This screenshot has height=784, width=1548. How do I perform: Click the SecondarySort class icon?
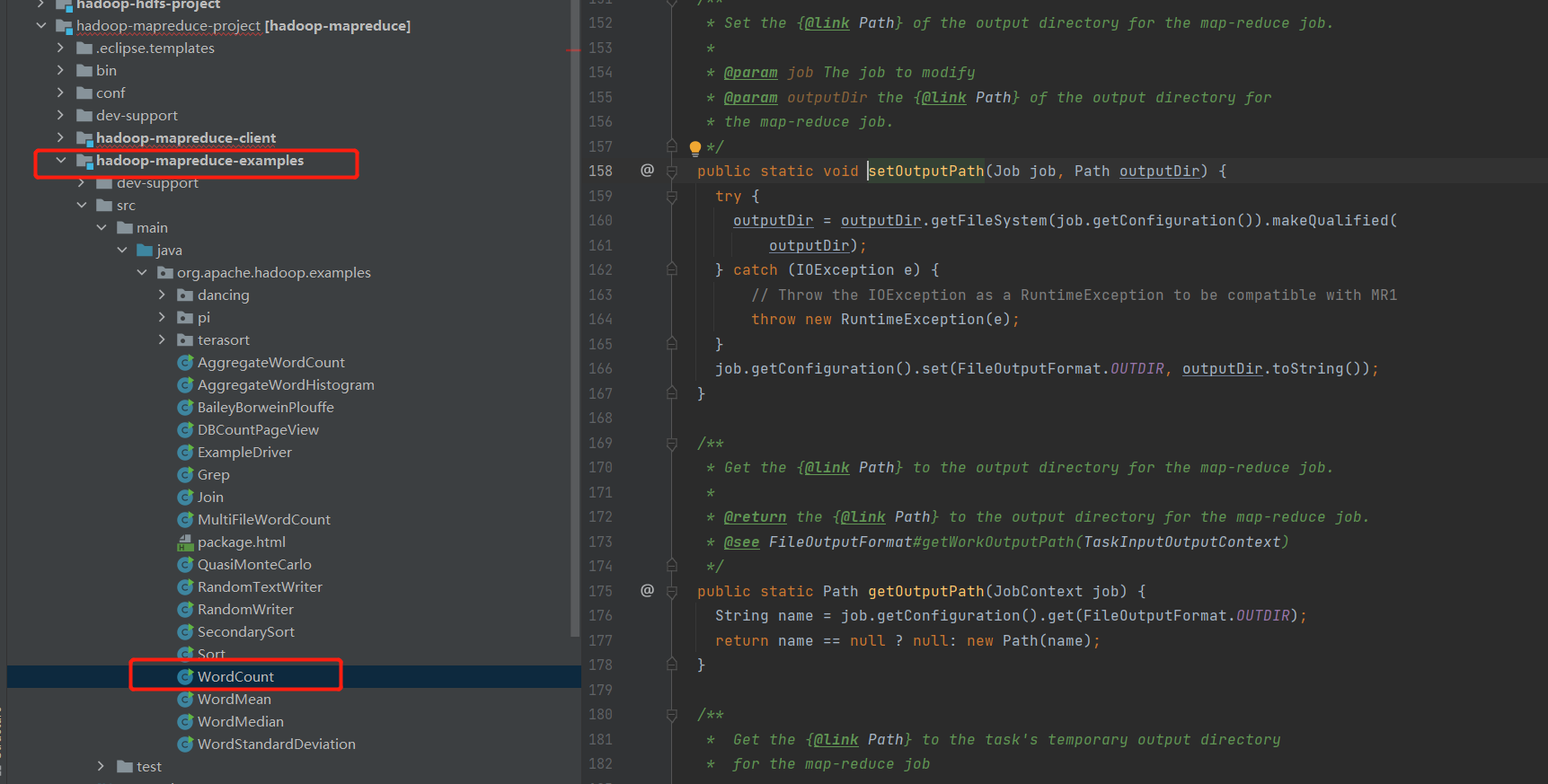coord(185,632)
